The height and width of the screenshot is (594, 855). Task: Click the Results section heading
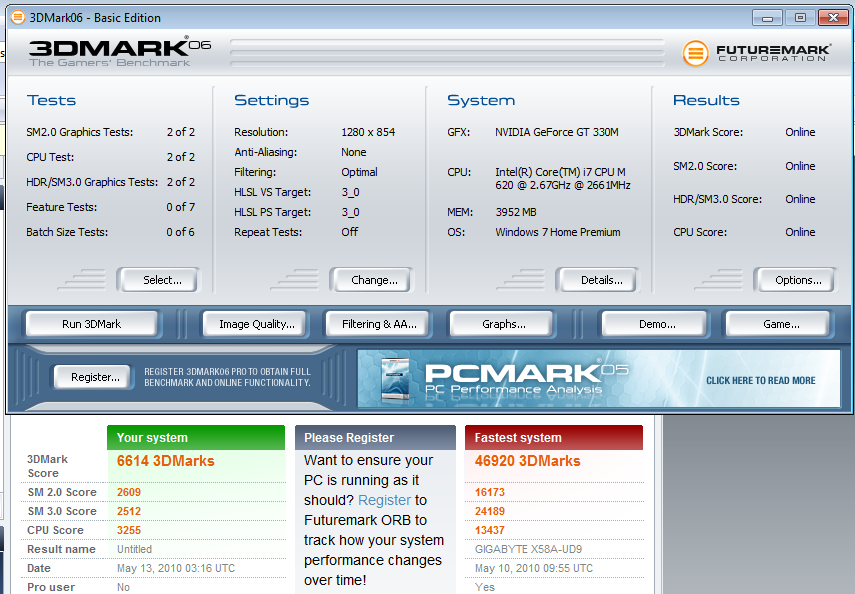706,100
